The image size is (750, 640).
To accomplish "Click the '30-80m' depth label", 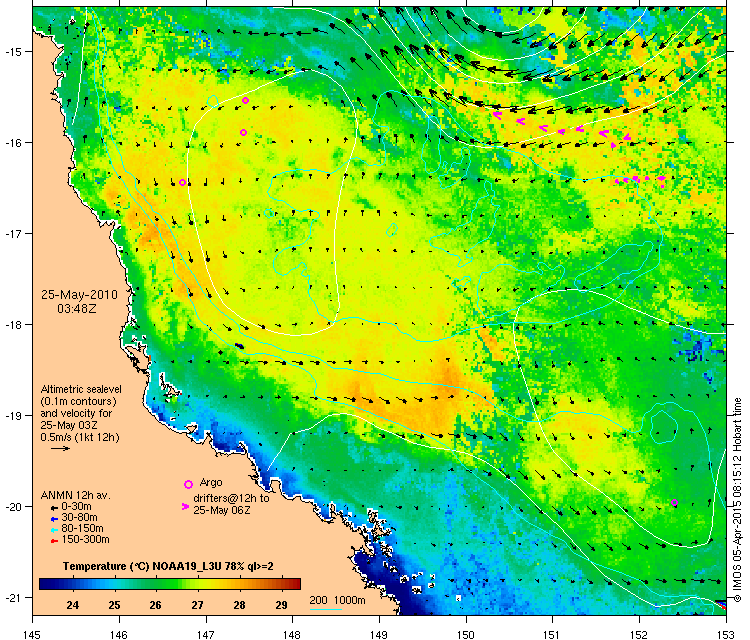I will pos(79,518).
